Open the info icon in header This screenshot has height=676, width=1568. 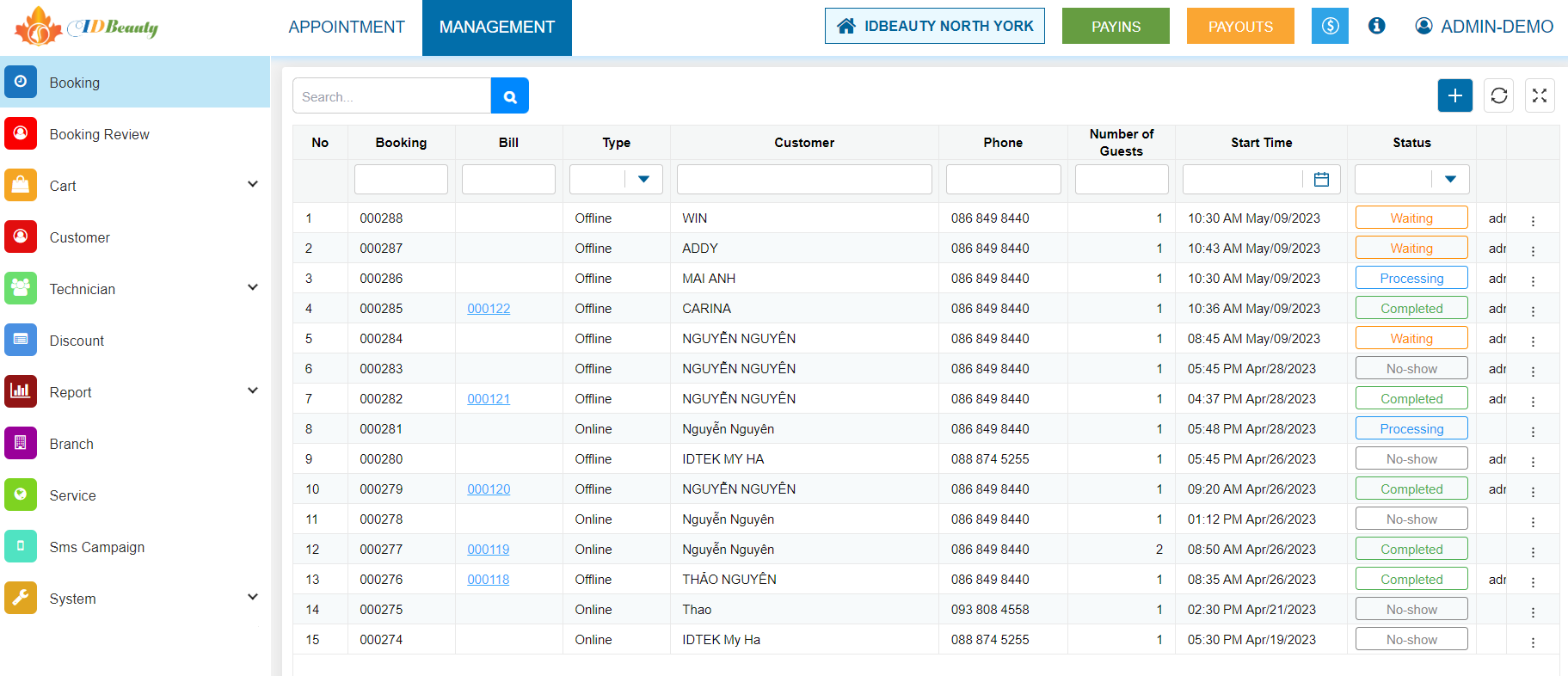coord(1377,26)
